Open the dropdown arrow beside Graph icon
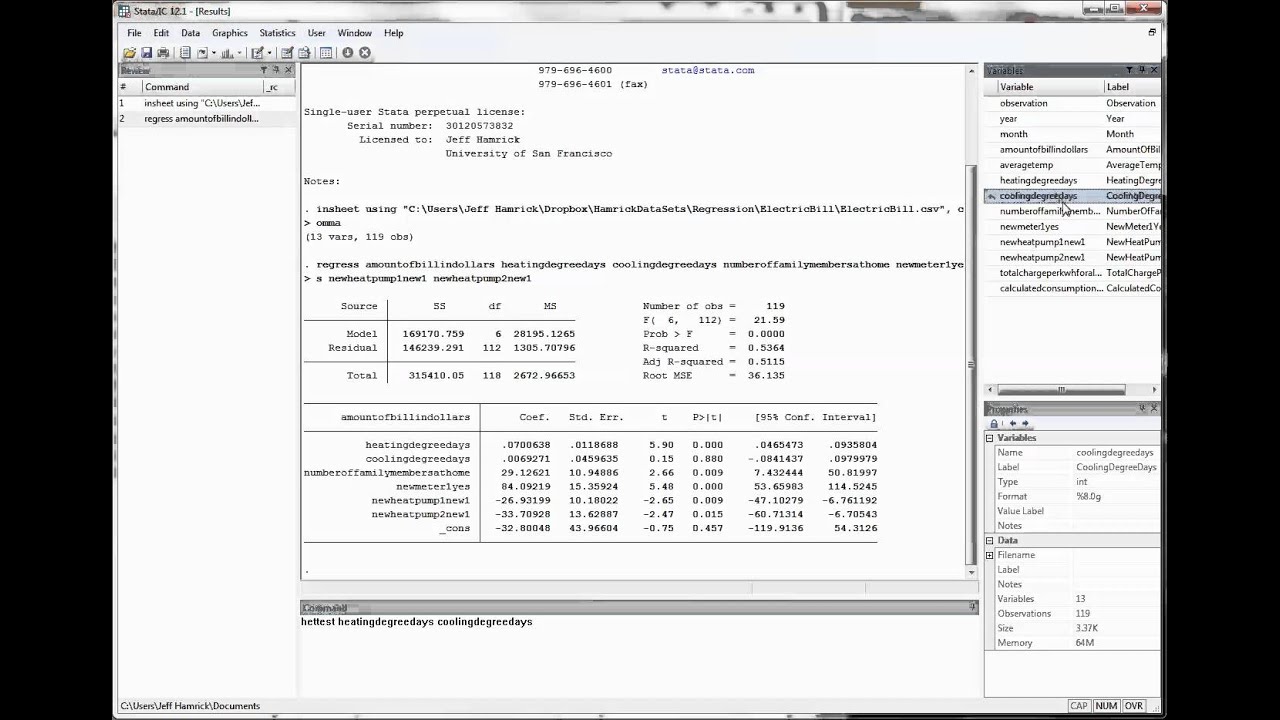This screenshot has height=720, width=1280. click(x=240, y=53)
